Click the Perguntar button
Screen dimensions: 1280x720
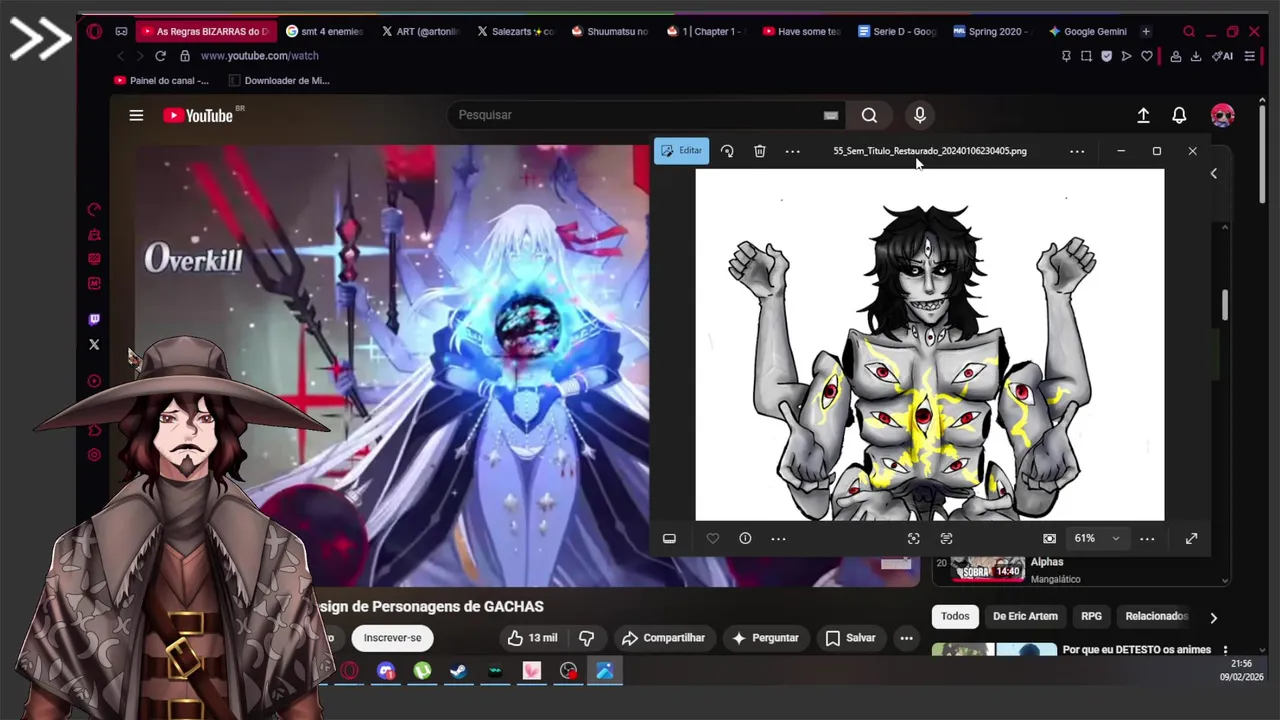pos(766,638)
